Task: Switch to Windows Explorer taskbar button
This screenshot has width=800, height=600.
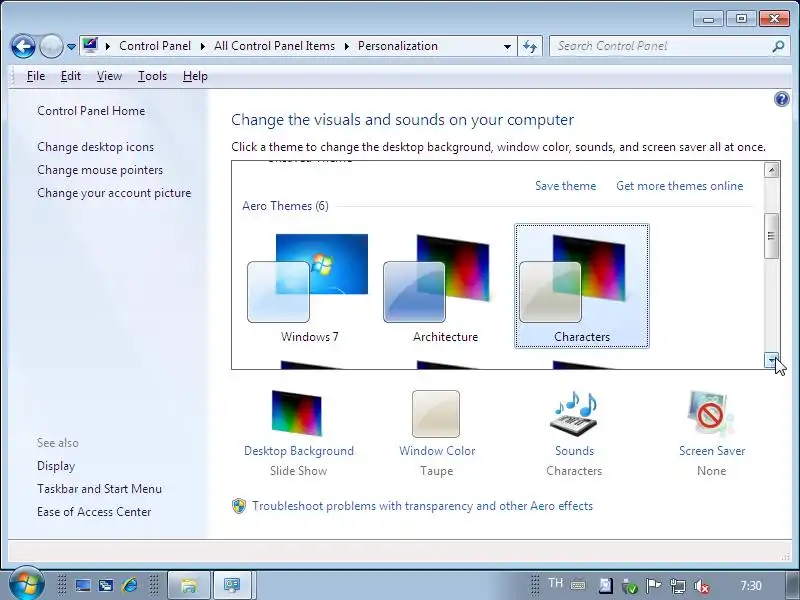Action: point(189,586)
